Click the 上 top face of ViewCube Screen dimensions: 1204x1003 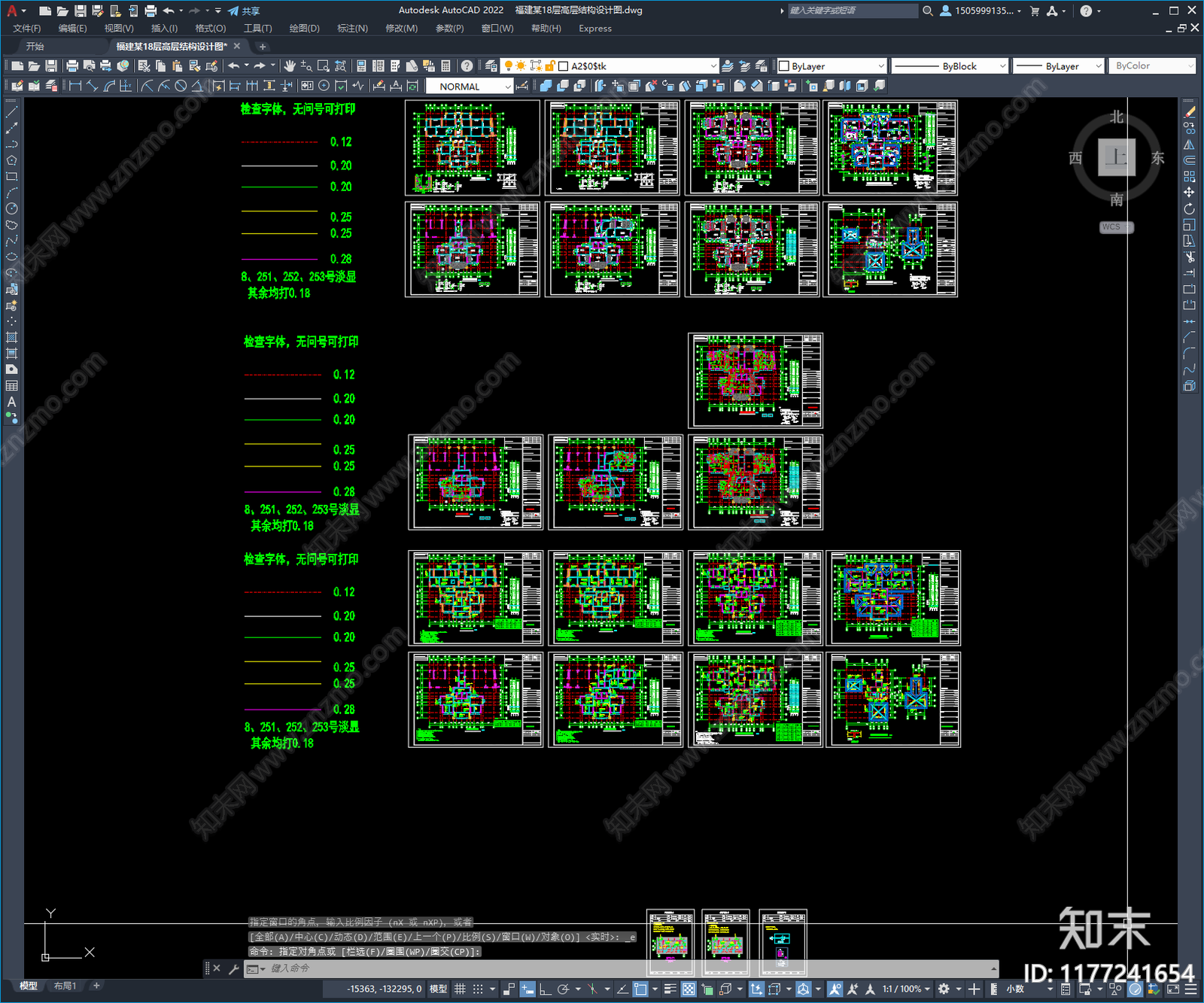click(x=1116, y=157)
